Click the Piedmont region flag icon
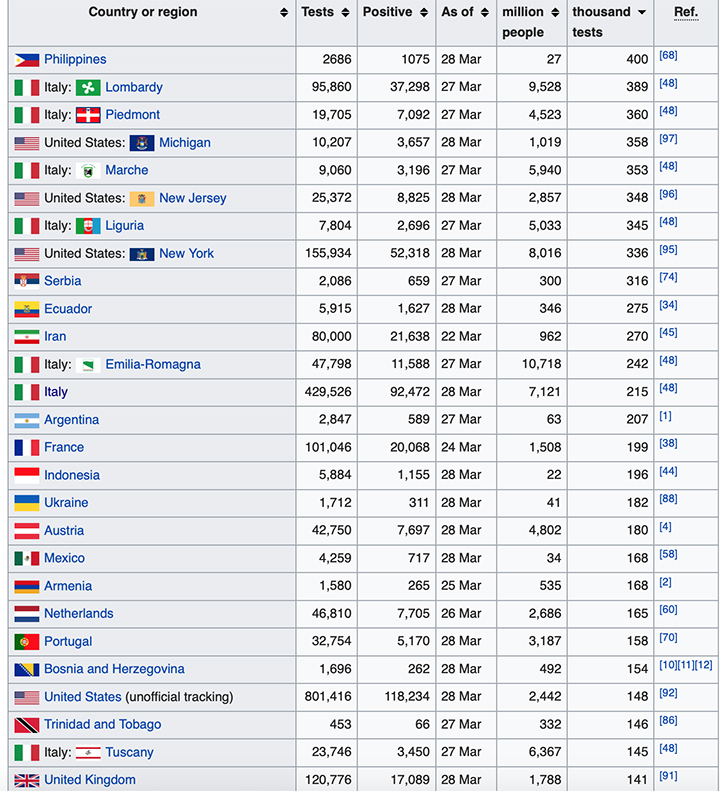This screenshot has height=791, width=720. point(88,116)
